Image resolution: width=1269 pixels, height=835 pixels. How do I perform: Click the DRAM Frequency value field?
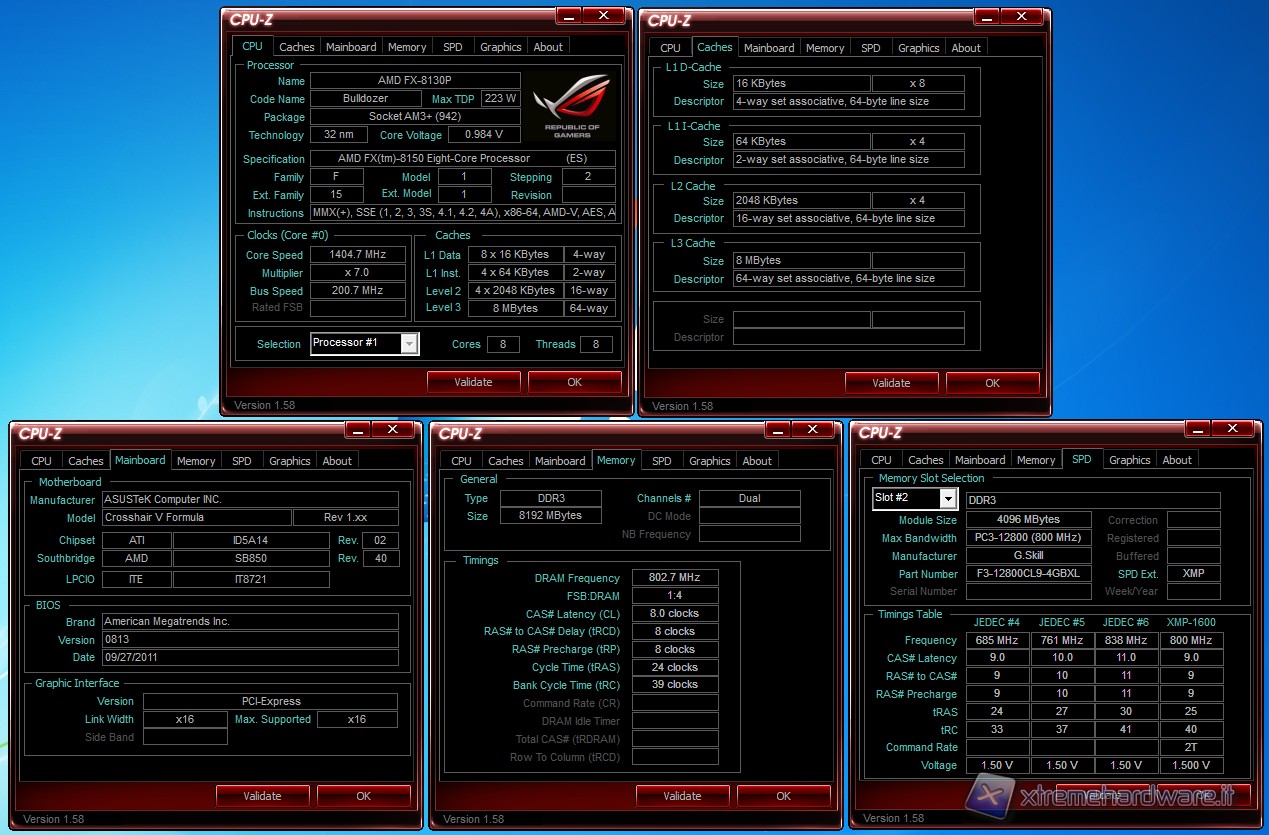pyautogui.click(x=674, y=578)
